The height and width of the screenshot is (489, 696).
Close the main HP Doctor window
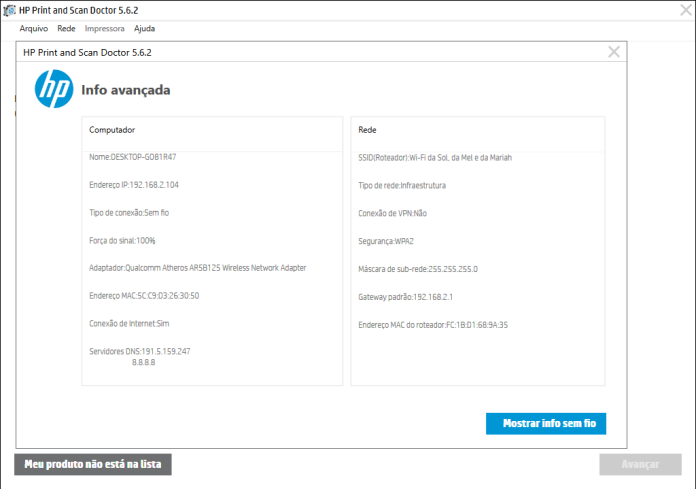tap(686, 10)
